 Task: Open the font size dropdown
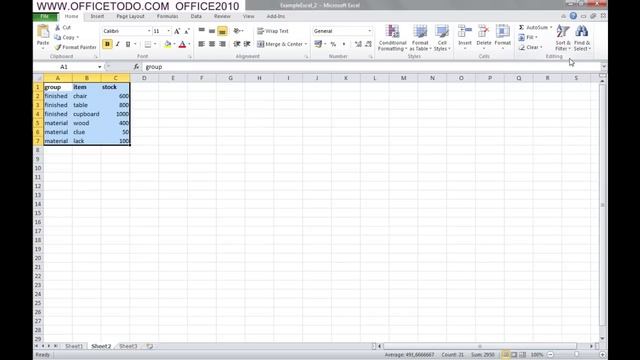pos(169,31)
